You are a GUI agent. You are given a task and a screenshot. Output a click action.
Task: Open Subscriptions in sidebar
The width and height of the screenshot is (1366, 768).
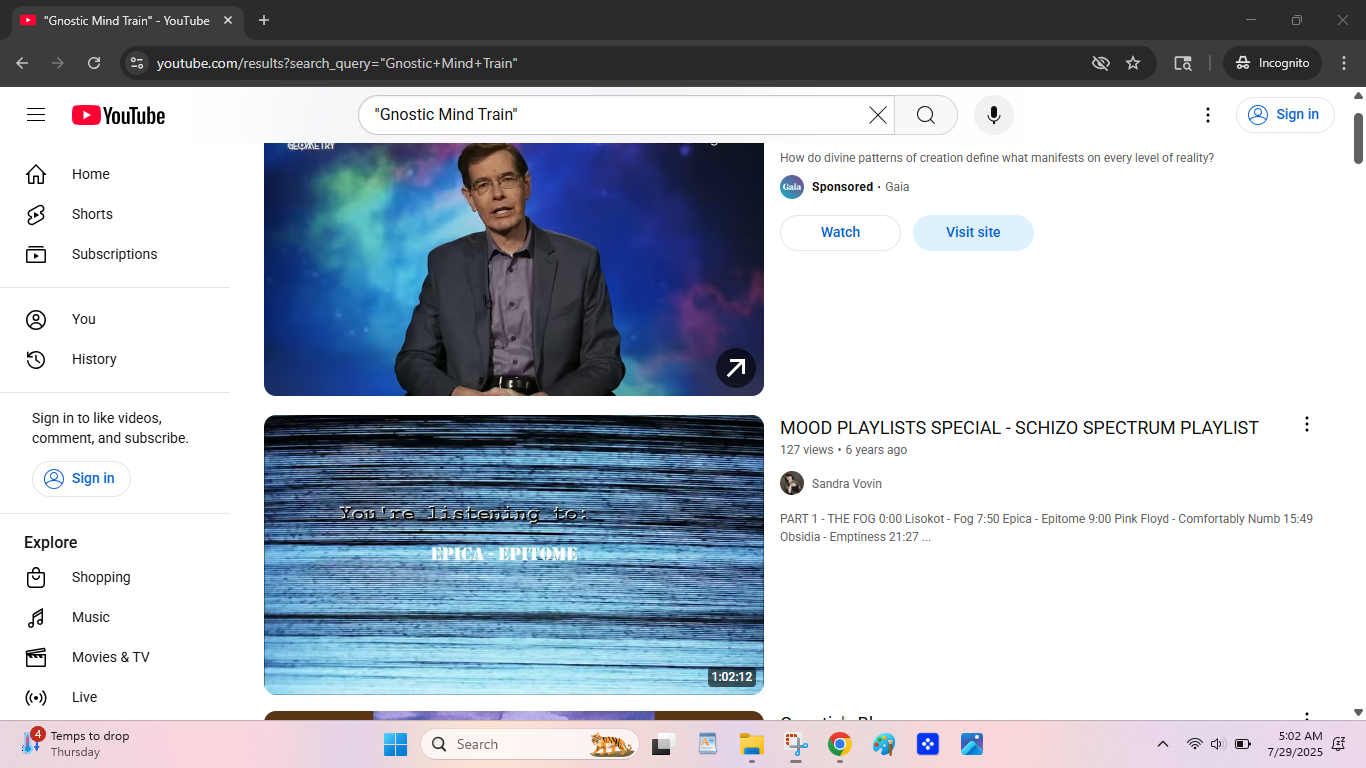(x=115, y=254)
